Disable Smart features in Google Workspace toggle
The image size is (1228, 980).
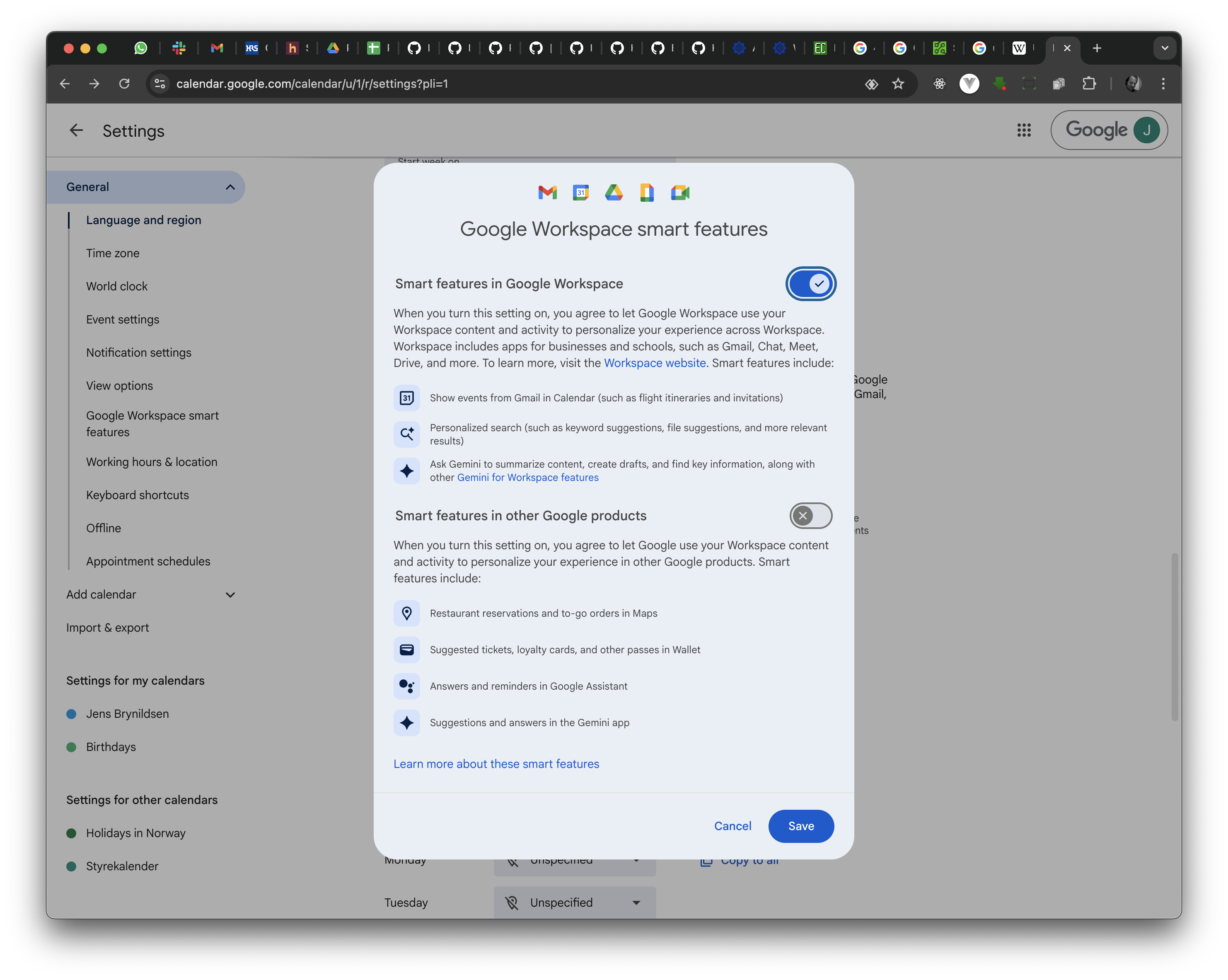[810, 284]
